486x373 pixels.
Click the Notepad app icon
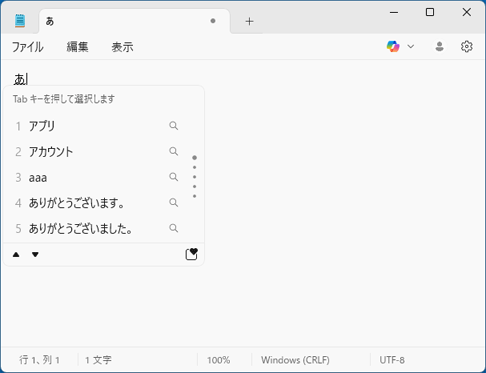(x=20, y=21)
